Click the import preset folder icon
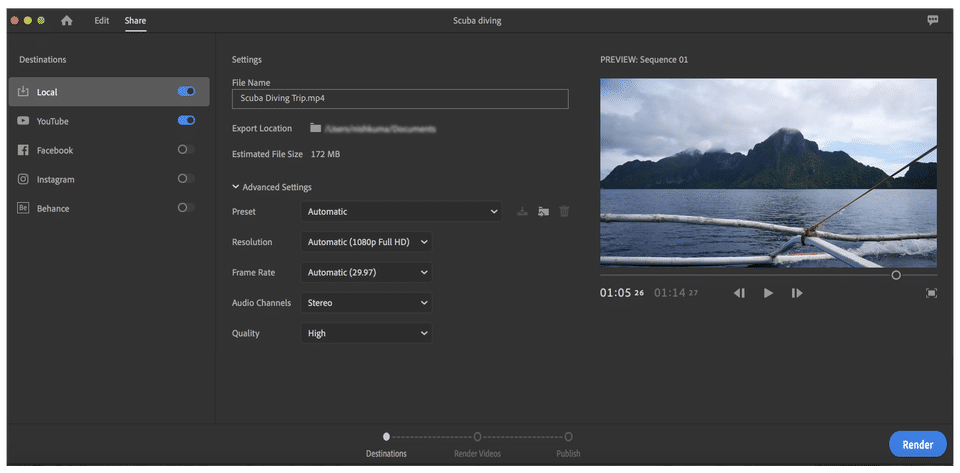Screen dimensions: 960x473 543,212
